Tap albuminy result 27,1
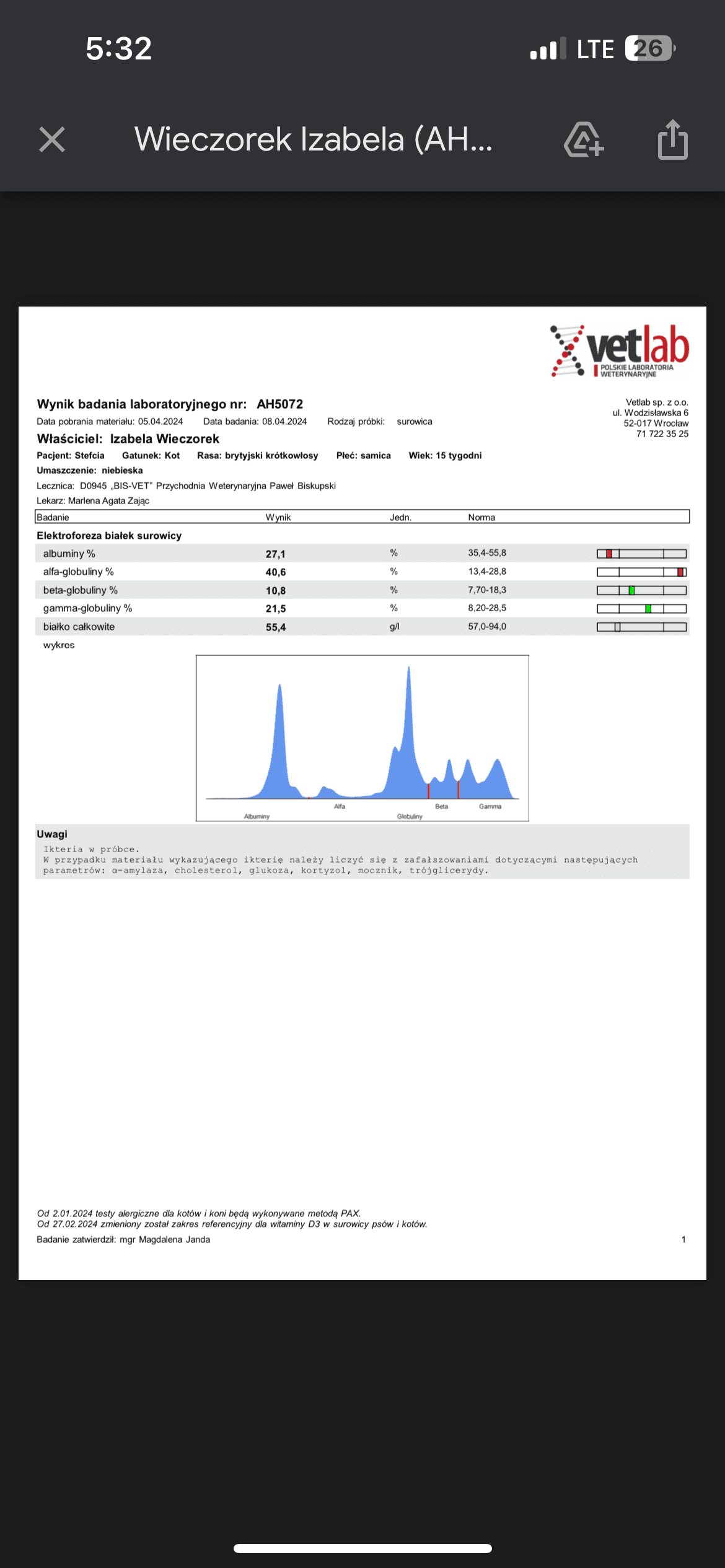The width and height of the screenshot is (725, 1568). point(276,554)
